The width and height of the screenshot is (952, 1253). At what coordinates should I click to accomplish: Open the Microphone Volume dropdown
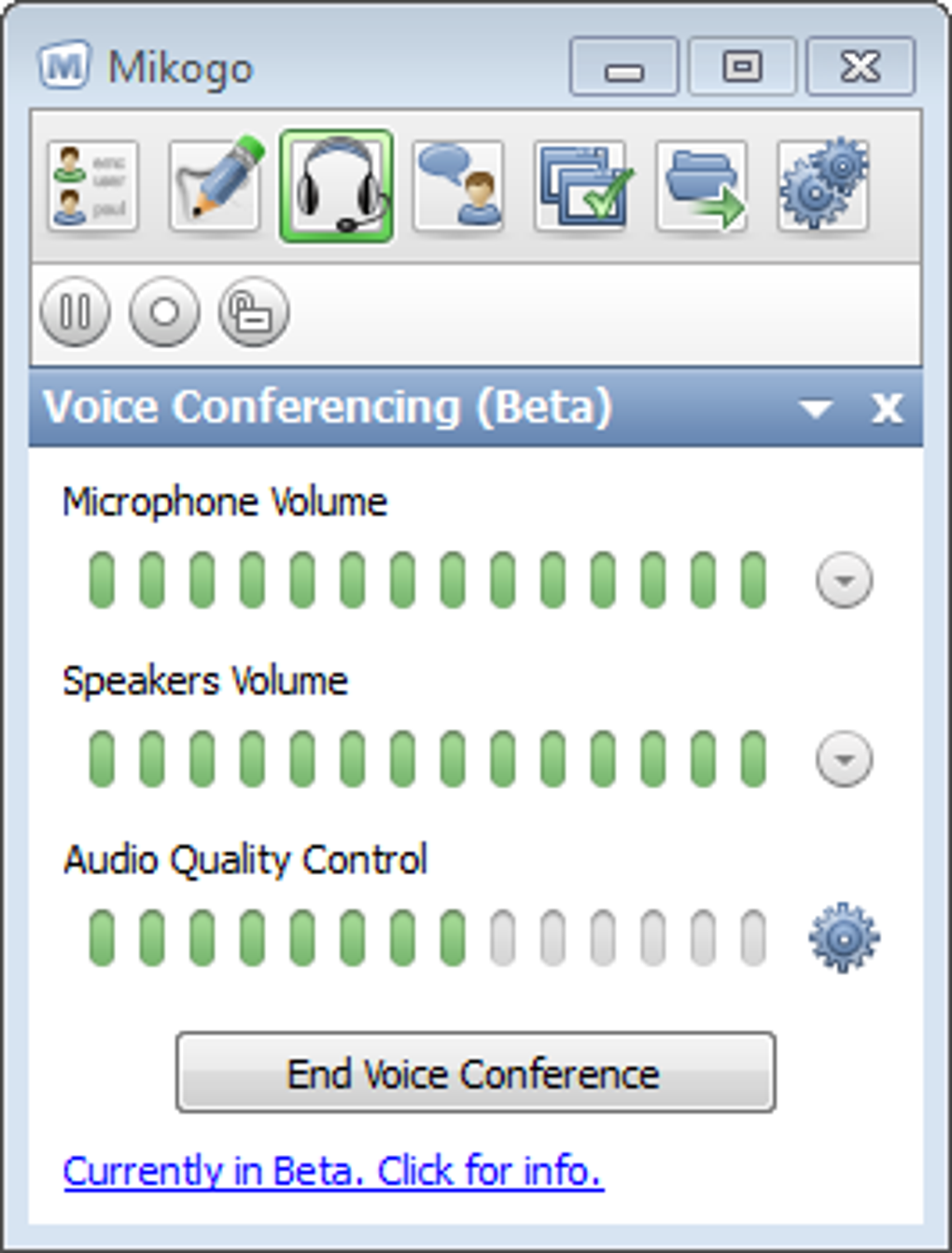pyautogui.click(x=844, y=580)
